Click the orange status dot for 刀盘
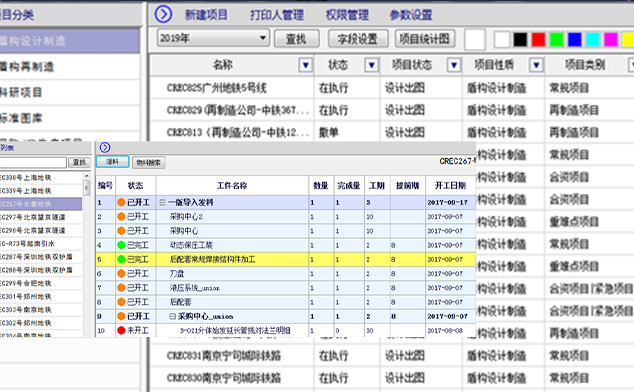634x392 pixels. pos(121,273)
